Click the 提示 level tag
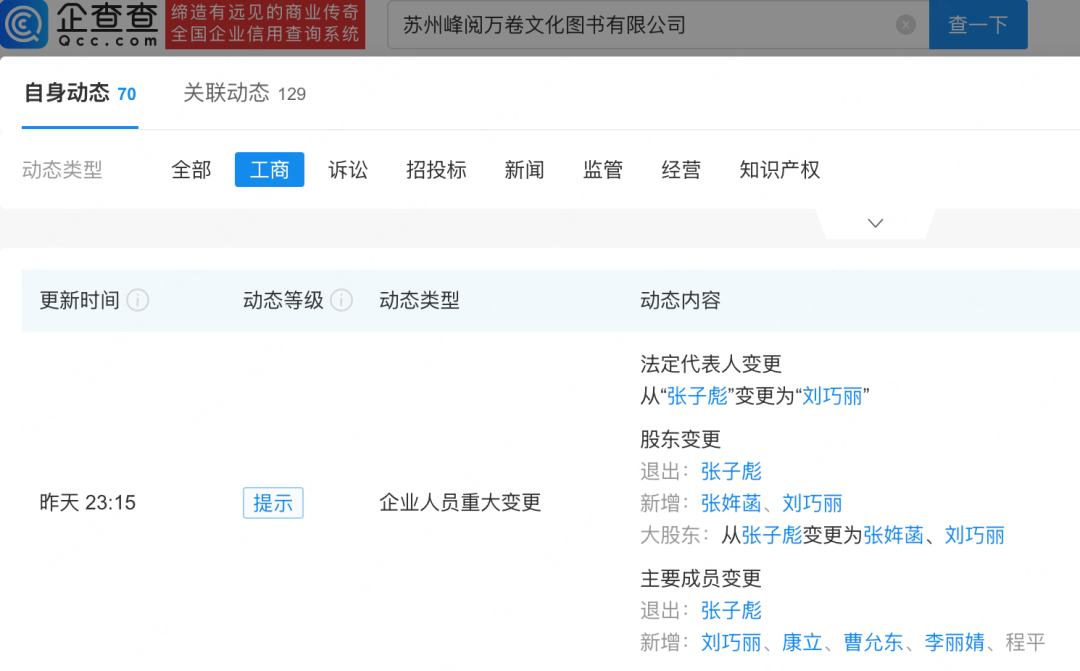This screenshot has width=1080, height=671. pyautogui.click(x=273, y=503)
